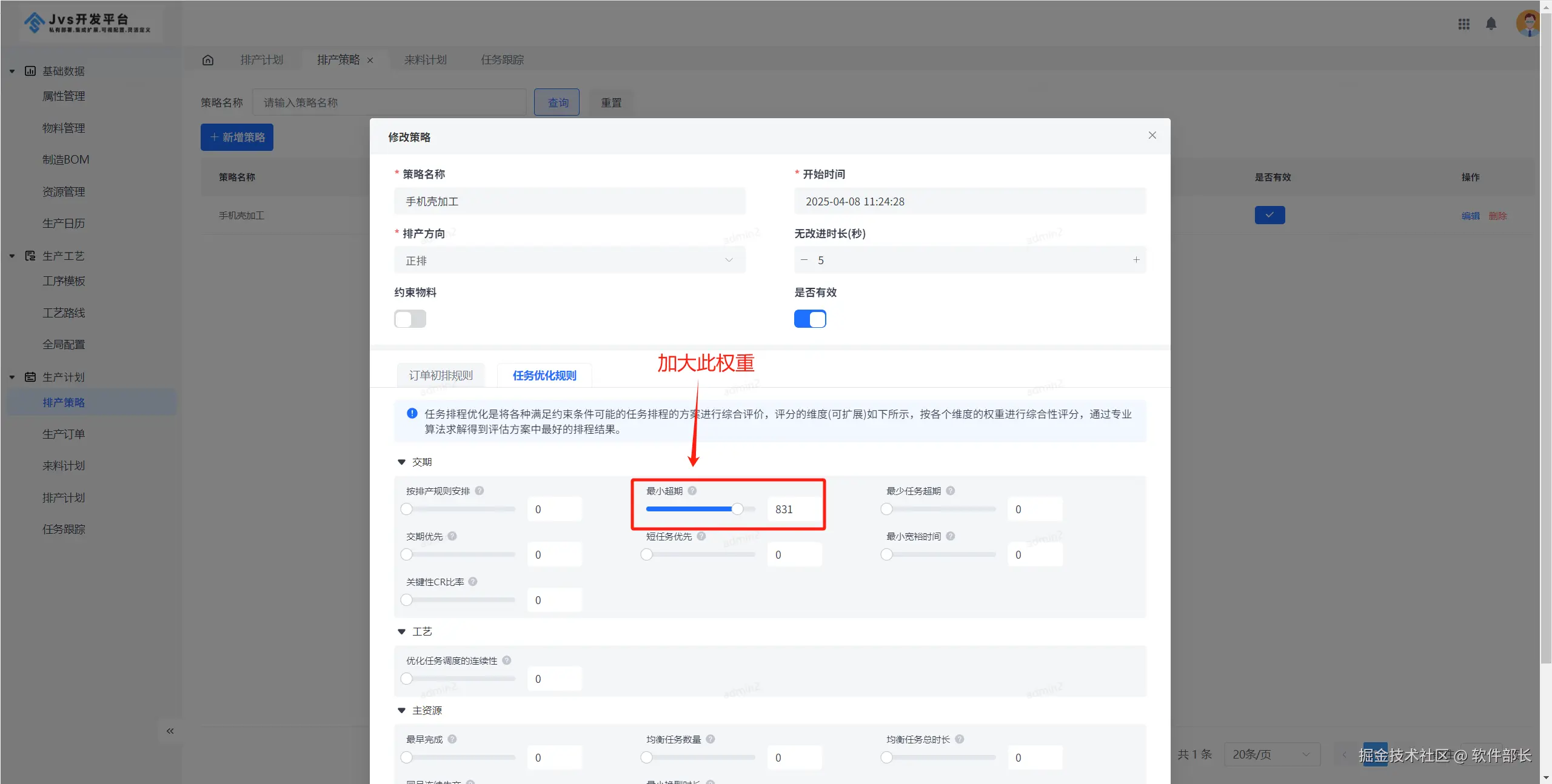Switch to 订单初排规则 tab

click(x=441, y=376)
